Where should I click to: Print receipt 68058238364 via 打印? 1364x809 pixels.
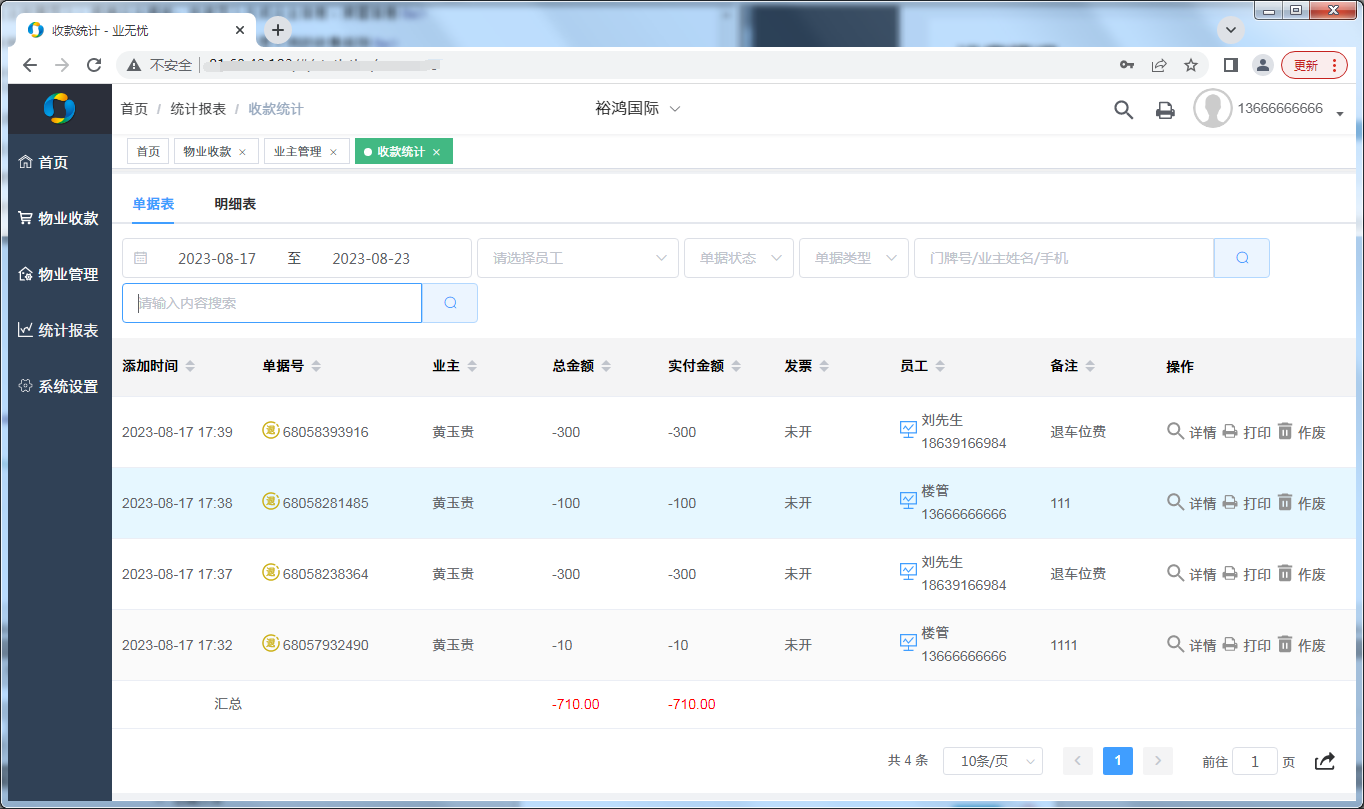click(1247, 574)
